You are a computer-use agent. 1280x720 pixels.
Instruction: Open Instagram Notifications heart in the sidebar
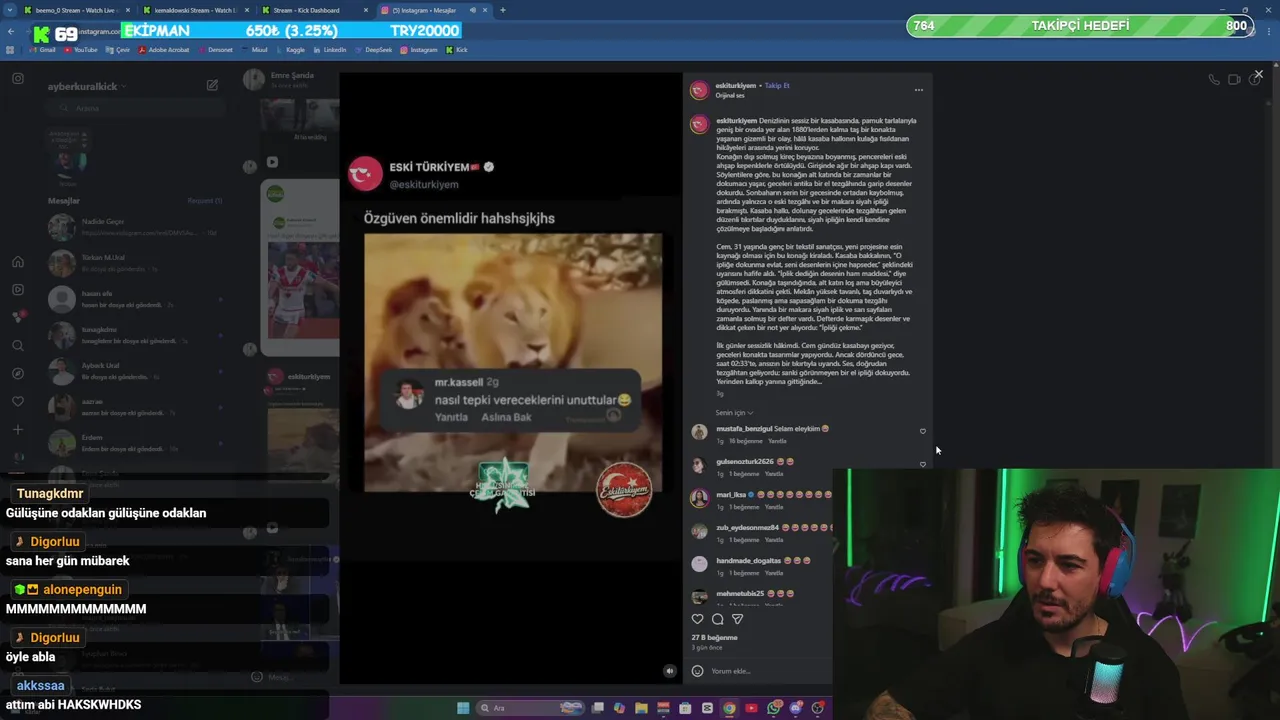[18, 402]
